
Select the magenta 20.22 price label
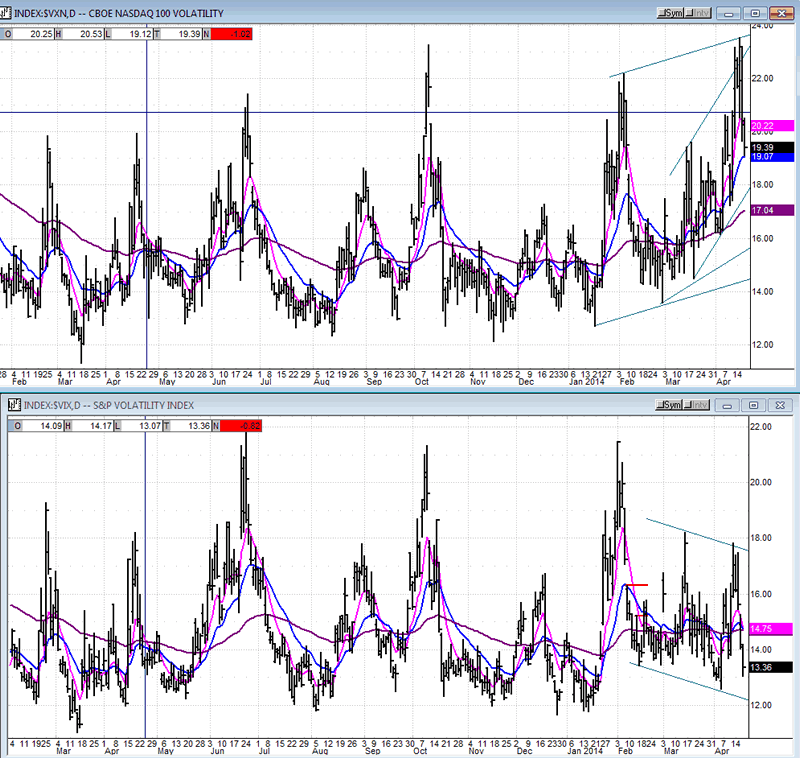coord(764,126)
